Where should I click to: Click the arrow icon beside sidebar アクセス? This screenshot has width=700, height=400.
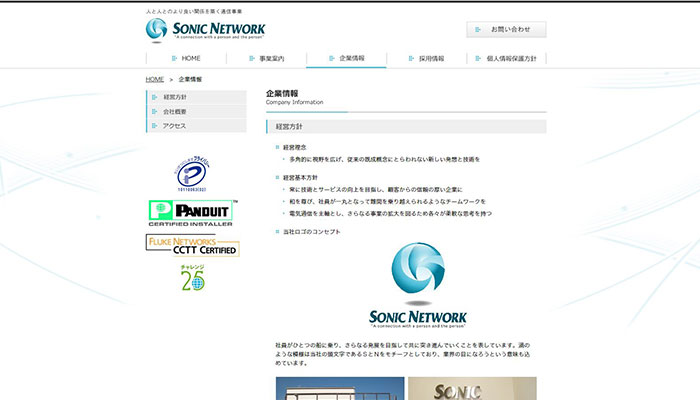(154, 126)
